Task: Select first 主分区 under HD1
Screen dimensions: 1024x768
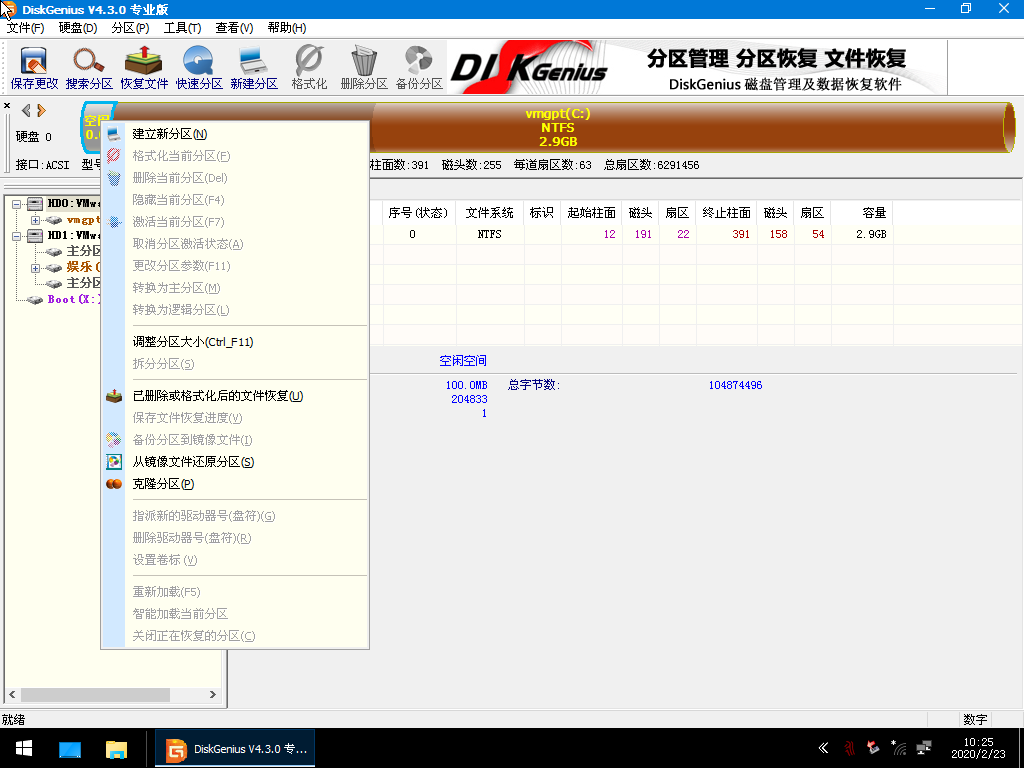Action: 83,251
